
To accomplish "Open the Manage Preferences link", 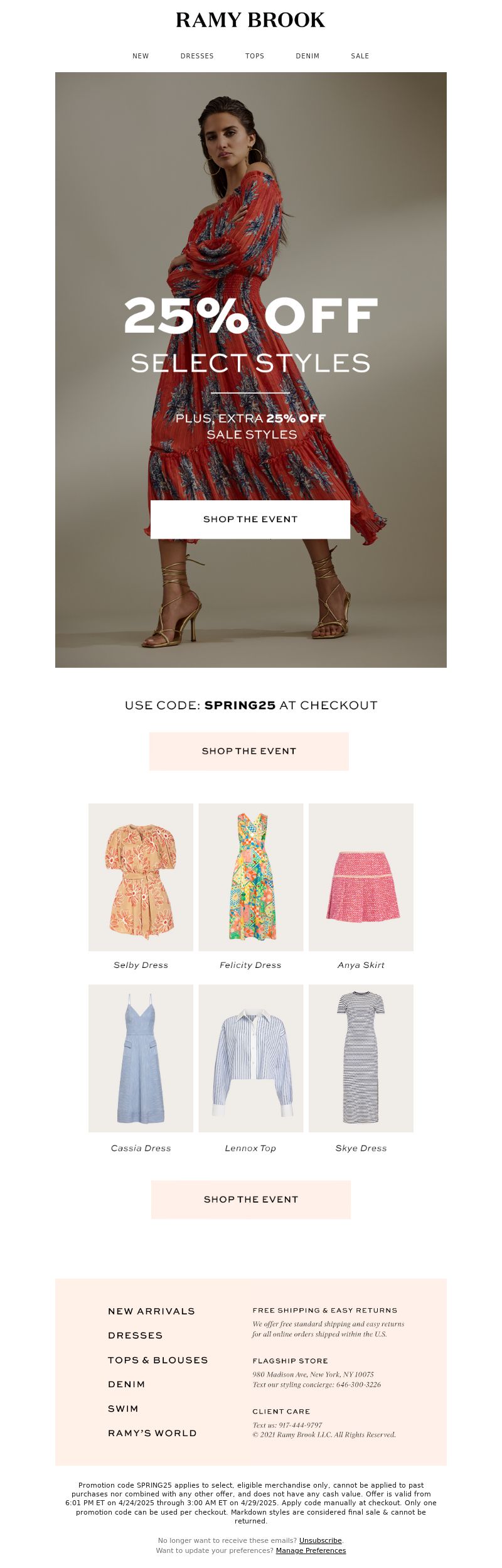I will 311,1550.
